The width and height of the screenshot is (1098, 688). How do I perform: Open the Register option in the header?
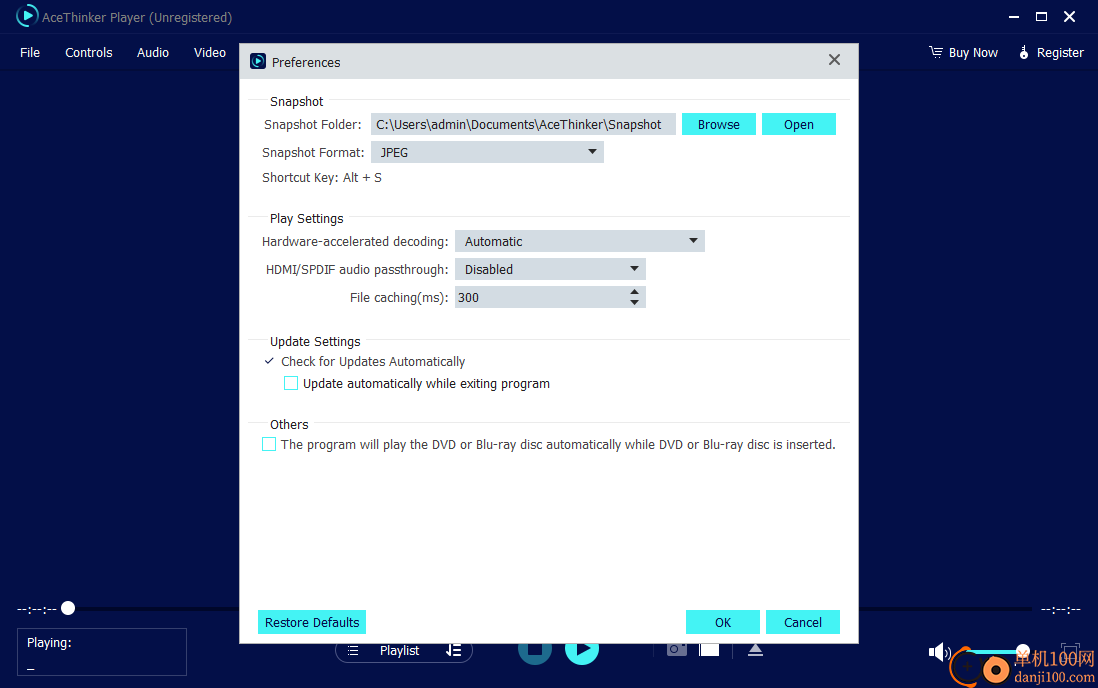(x=1051, y=53)
